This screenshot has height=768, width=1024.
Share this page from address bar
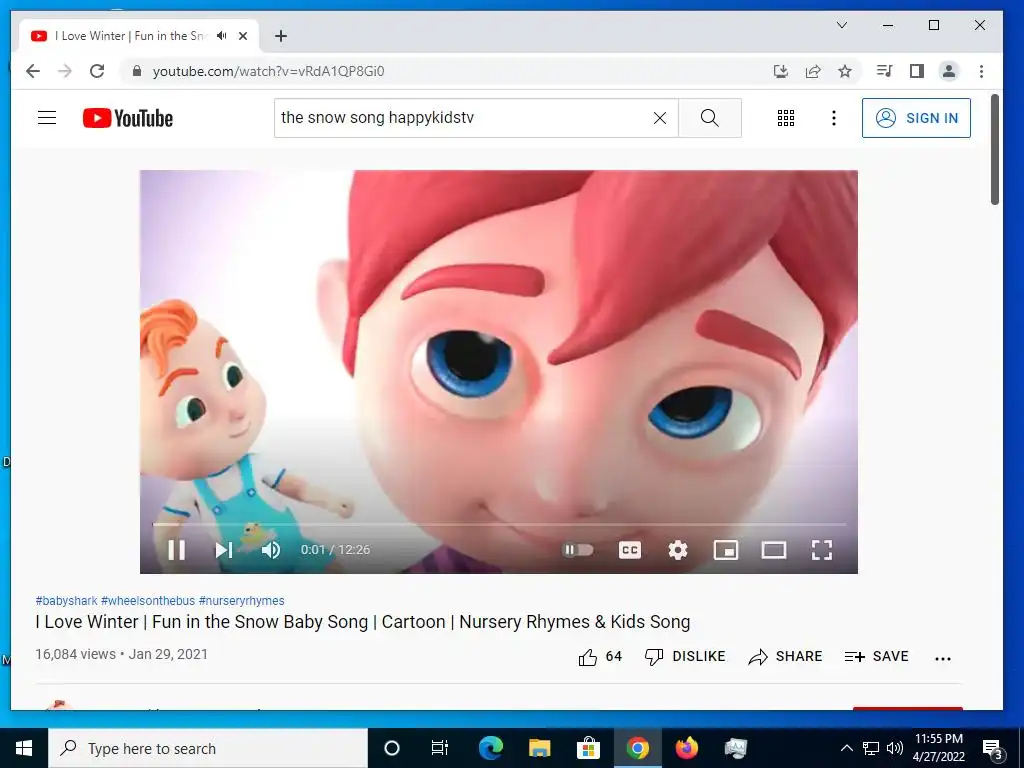(813, 71)
